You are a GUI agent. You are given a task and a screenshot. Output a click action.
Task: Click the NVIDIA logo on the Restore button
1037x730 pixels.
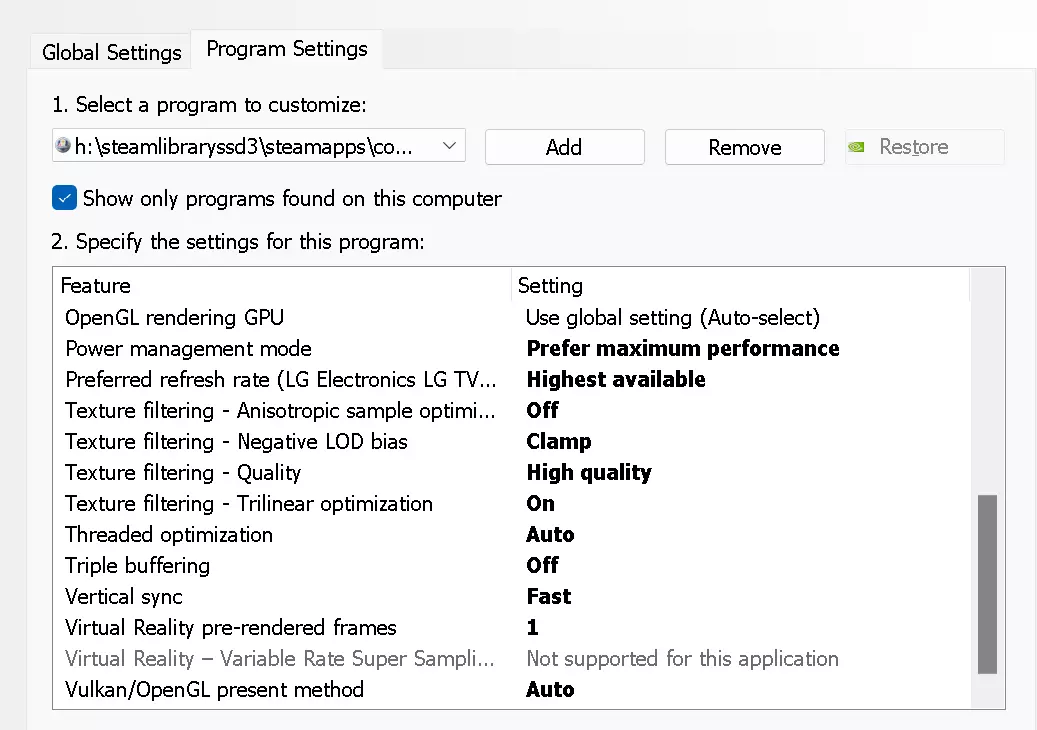point(857,147)
